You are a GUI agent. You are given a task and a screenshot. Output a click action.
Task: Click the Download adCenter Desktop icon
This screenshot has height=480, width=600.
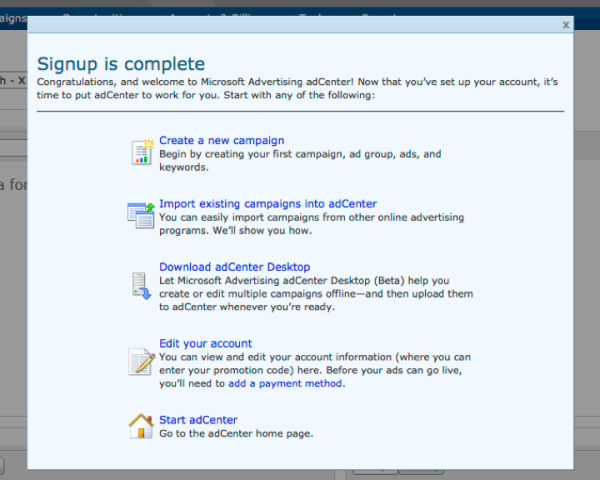pyautogui.click(x=141, y=286)
